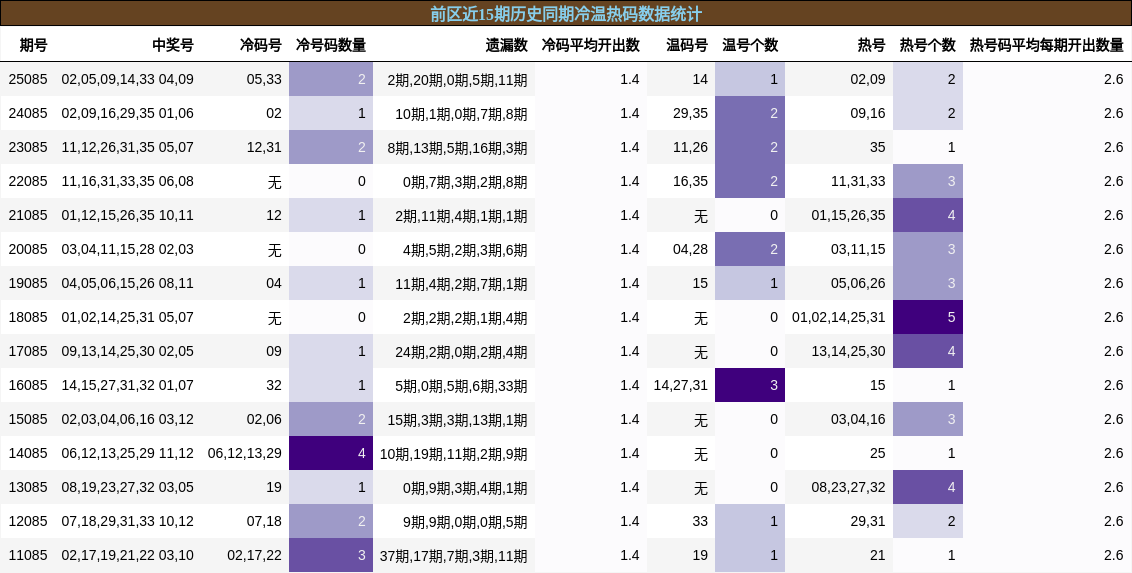This screenshot has width=1132, height=573.
Task: Click the 遗漏数 column header
Action: (507, 45)
